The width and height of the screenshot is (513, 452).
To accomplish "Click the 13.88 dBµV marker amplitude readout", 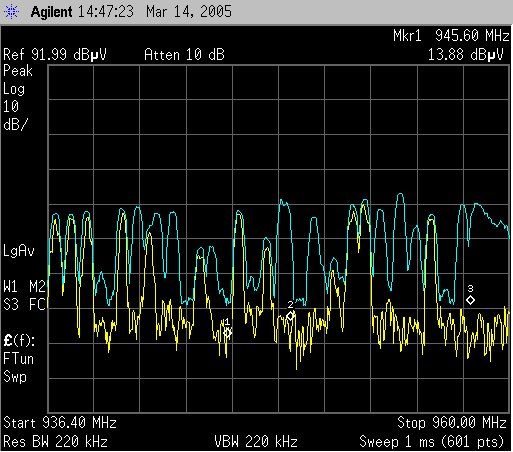I will point(465,55).
